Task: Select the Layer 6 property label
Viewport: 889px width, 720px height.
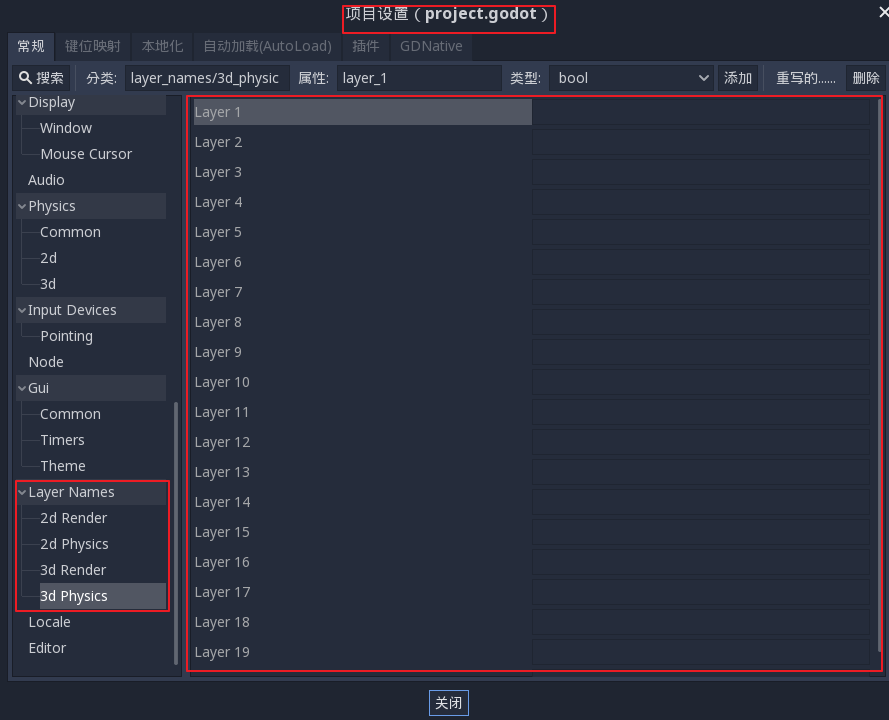Action: (218, 262)
